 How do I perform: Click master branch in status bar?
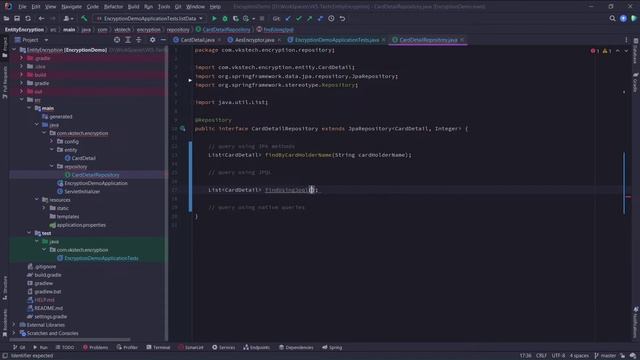click(x=605, y=356)
